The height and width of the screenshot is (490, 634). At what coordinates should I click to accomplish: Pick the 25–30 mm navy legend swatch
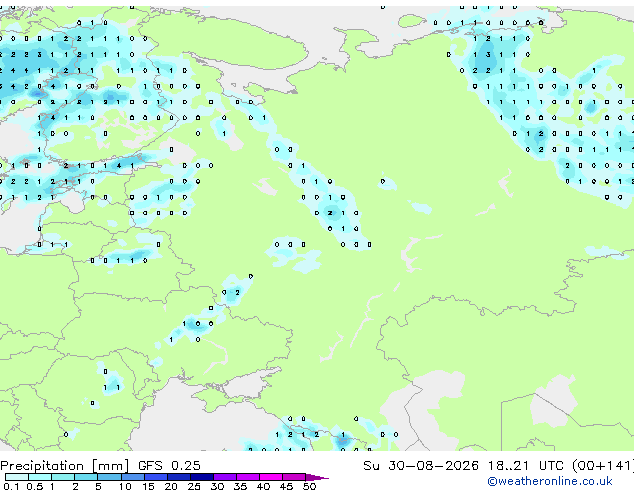[x=201, y=477]
